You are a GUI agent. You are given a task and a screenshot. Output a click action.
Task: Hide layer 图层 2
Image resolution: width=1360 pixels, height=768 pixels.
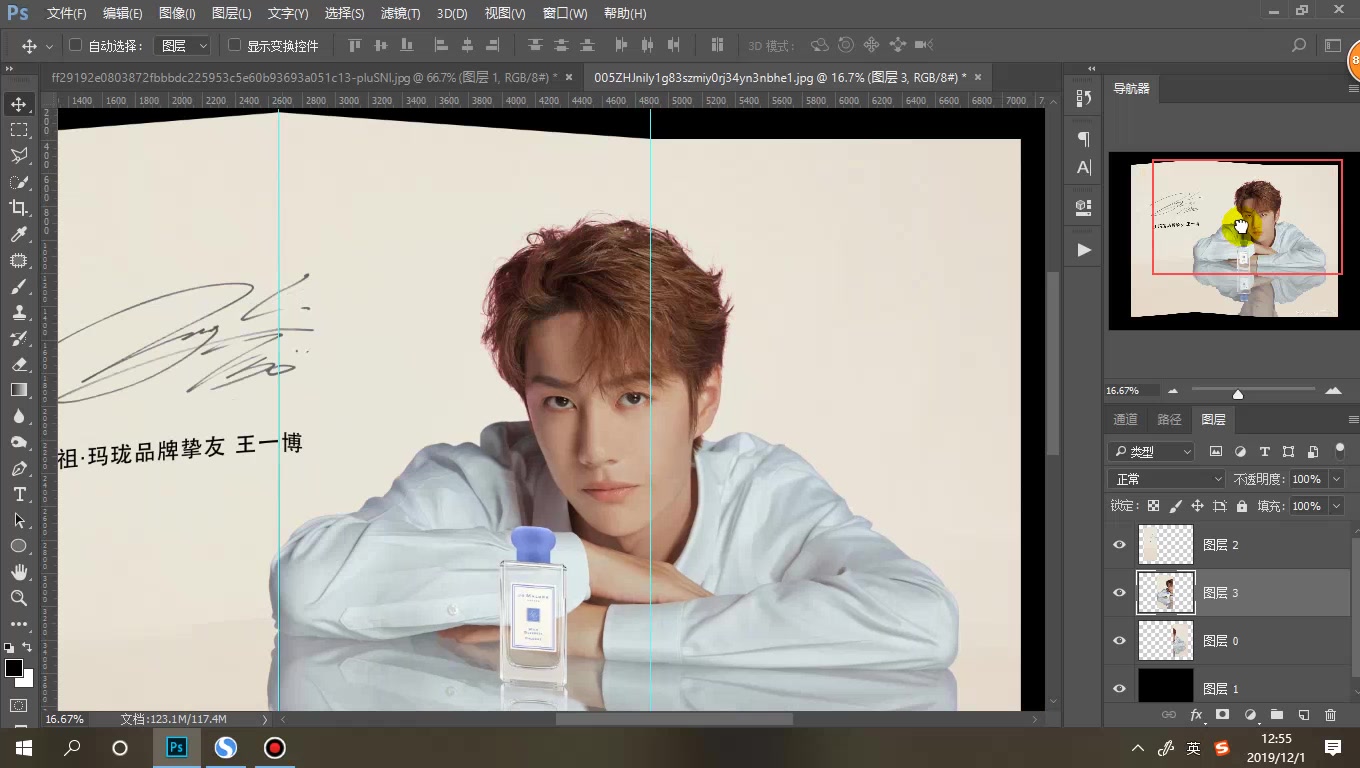coord(1119,545)
